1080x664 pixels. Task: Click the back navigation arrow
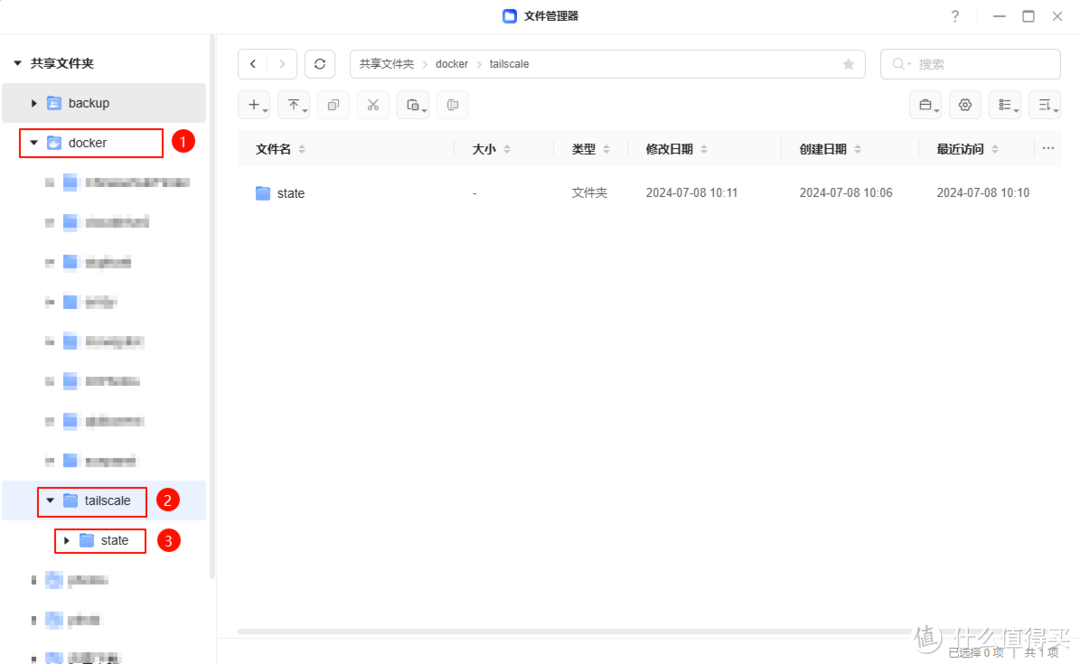(x=253, y=63)
